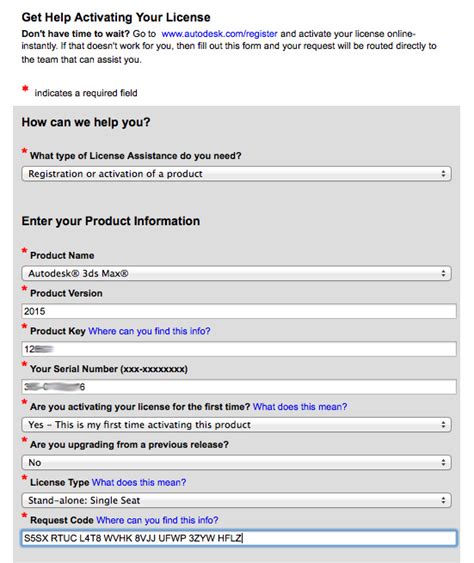This screenshot has height=563, width=474.
Task: Click arrows on the License Type dropdown
Action: point(443,500)
